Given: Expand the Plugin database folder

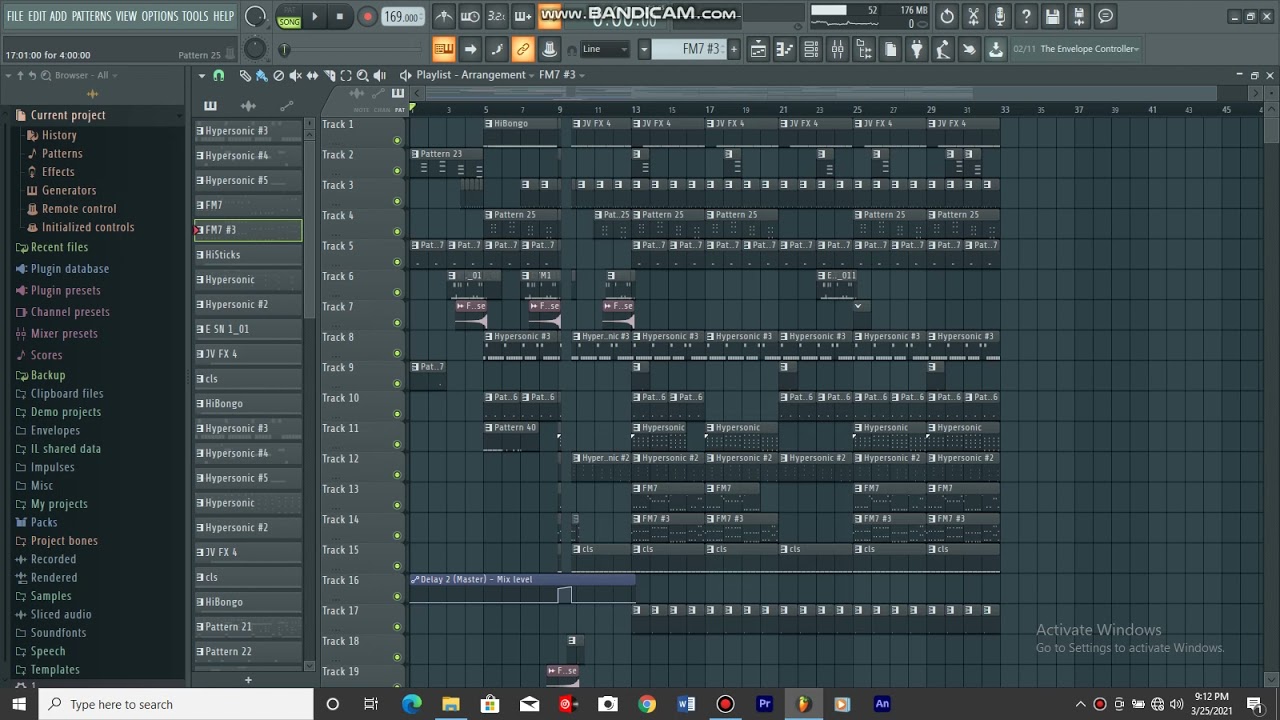Looking at the screenshot, I should tap(69, 269).
